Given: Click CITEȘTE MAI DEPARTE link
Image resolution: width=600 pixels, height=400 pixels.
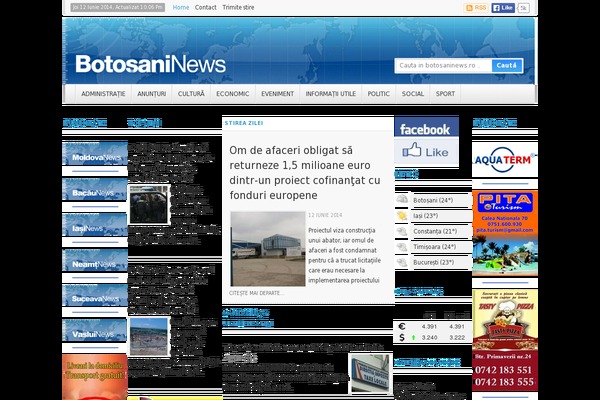Looking at the screenshot, I should [256, 293].
